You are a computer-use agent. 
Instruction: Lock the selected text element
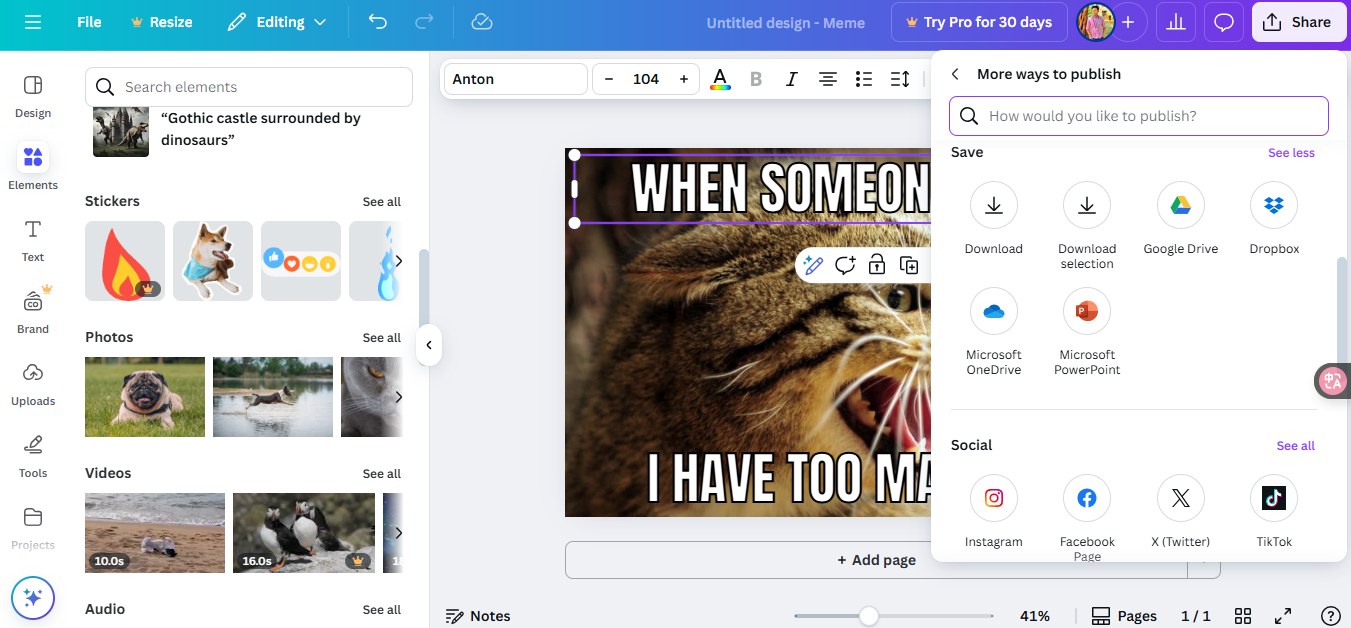(x=877, y=265)
